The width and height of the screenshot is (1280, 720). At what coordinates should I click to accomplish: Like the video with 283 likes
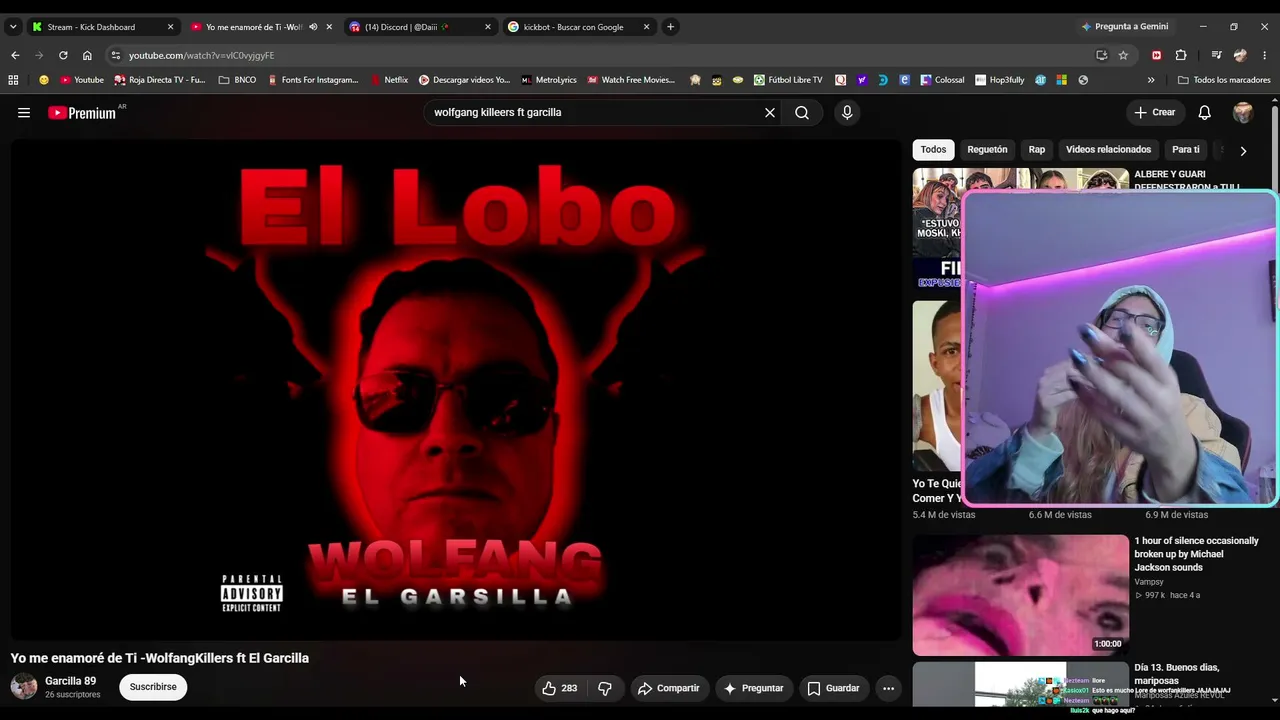[559, 688]
